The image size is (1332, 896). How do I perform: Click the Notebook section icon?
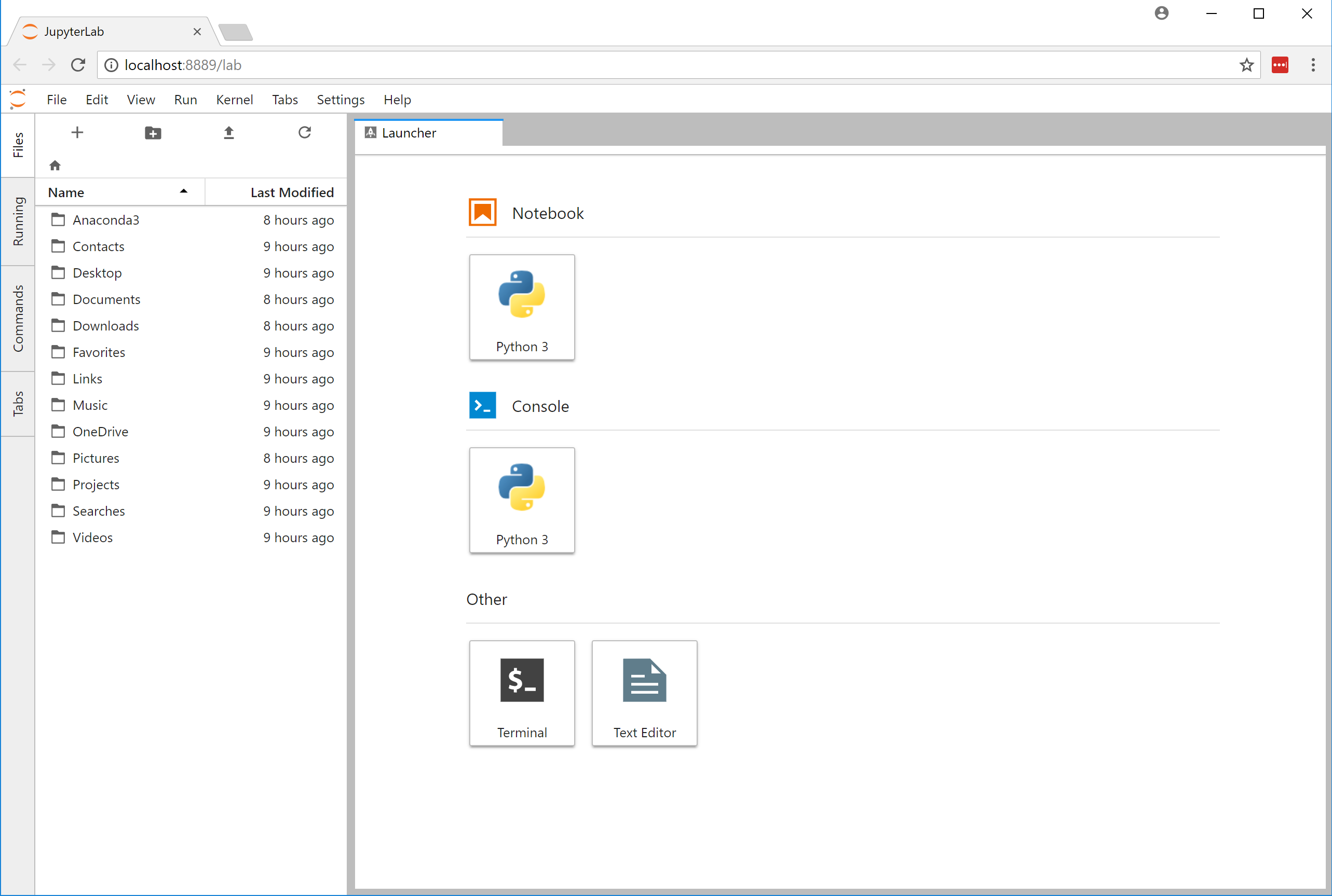tap(483, 212)
